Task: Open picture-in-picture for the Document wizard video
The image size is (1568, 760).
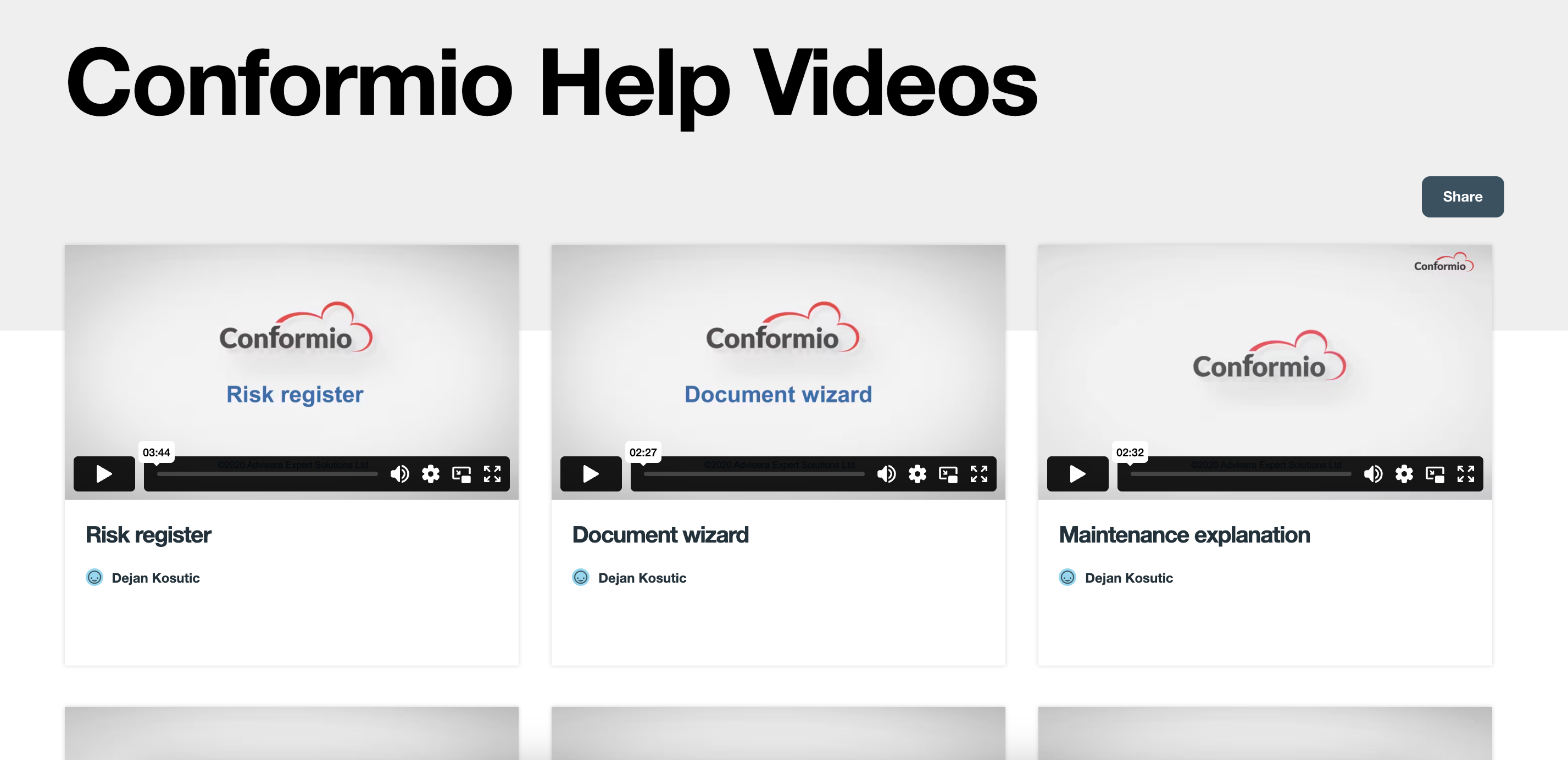Action: point(948,474)
